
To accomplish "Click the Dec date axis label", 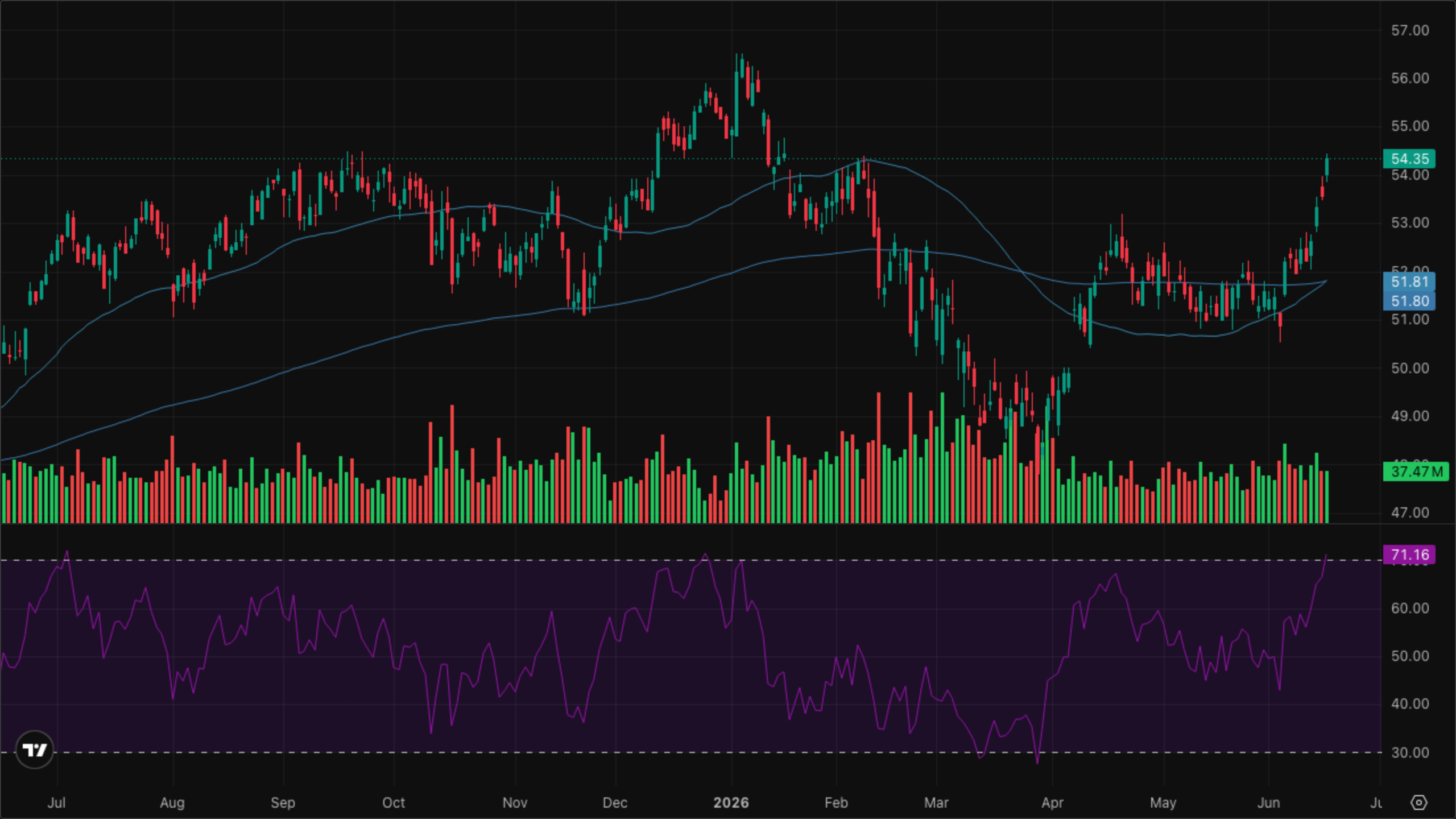I will point(615,803).
